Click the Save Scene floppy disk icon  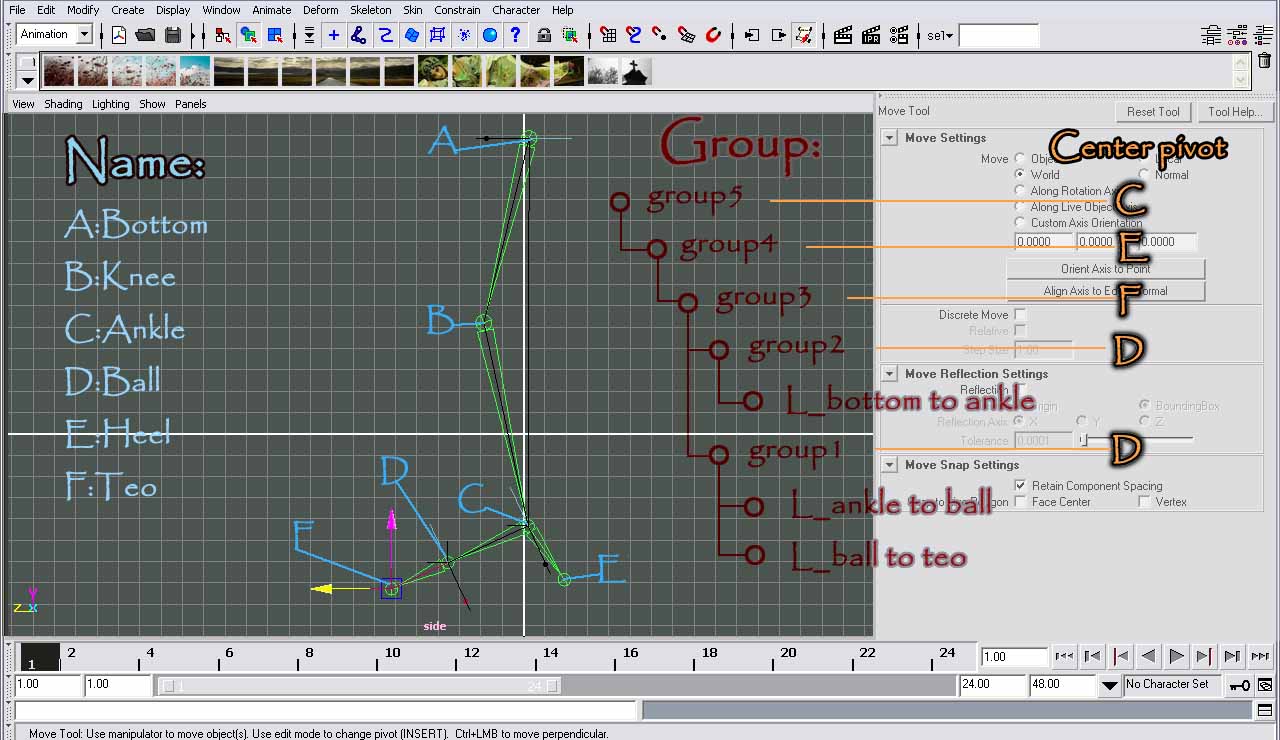[173, 35]
